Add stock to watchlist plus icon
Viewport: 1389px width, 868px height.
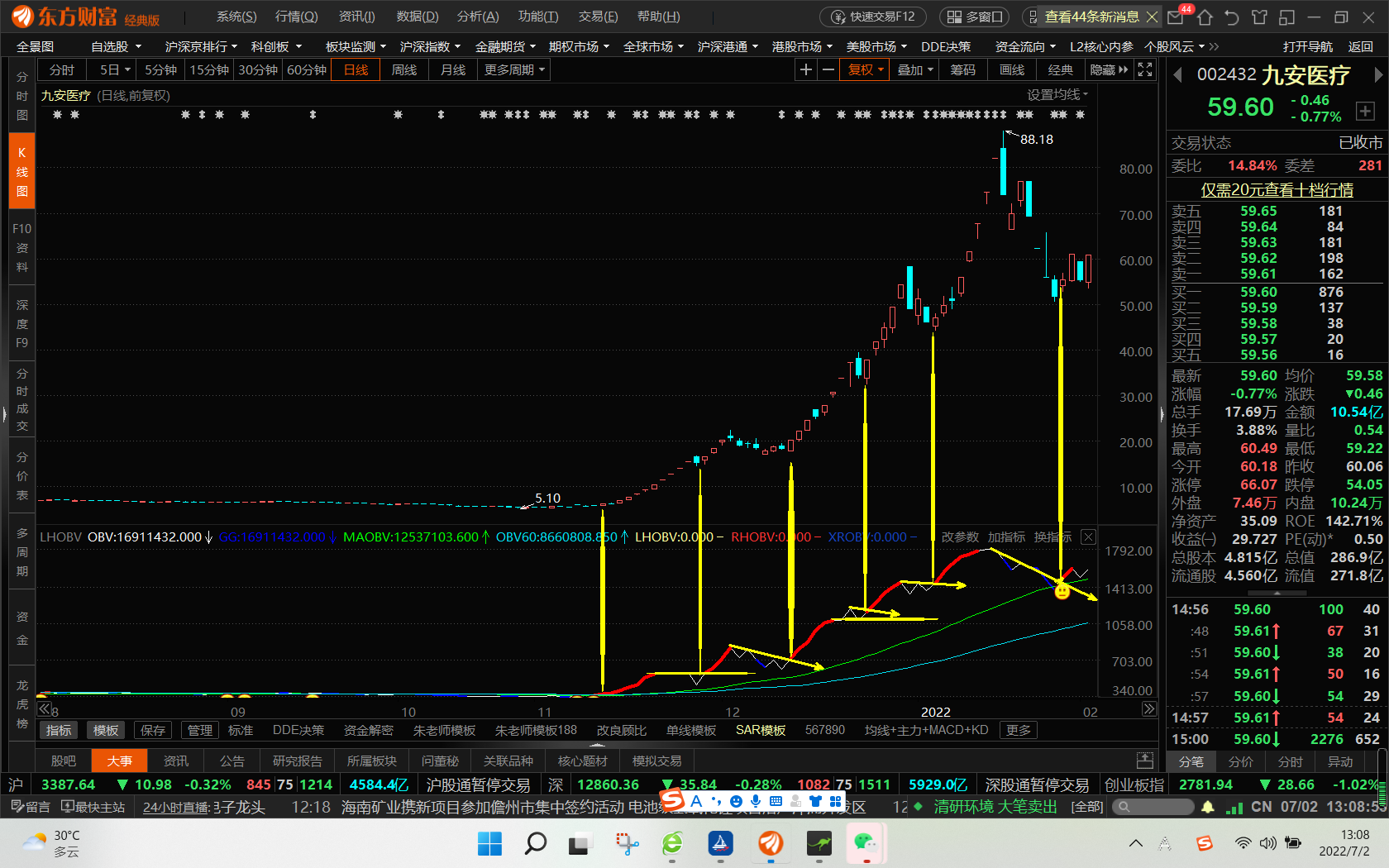pos(1365,111)
